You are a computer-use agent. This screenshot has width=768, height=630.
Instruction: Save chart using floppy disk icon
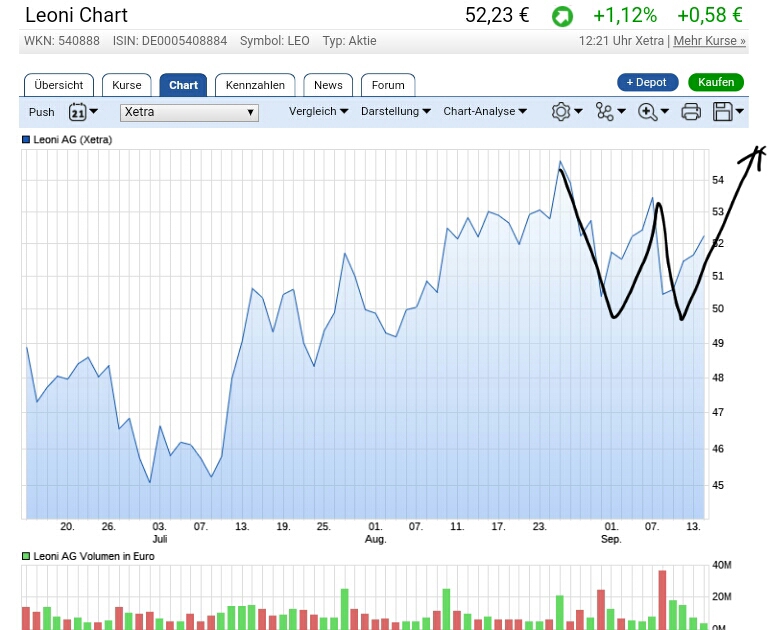click(723, 112)
